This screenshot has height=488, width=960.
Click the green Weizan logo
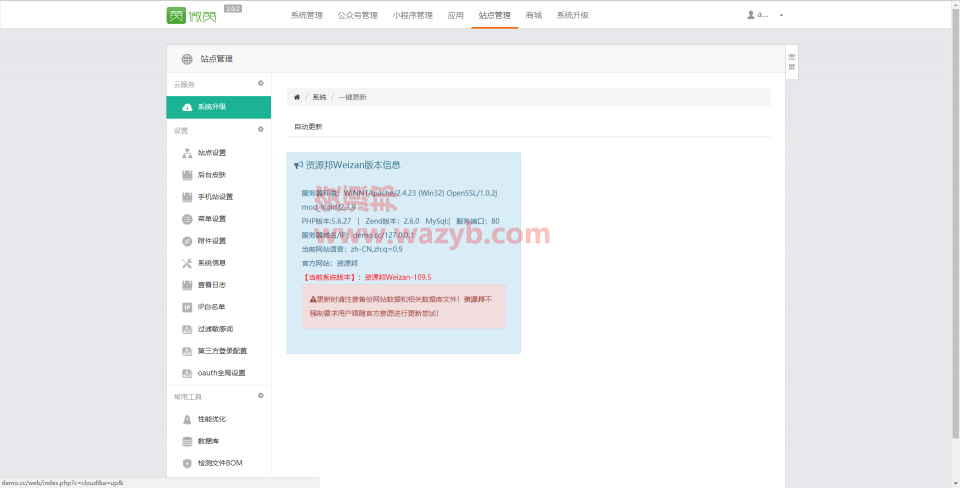coord(192,15)
